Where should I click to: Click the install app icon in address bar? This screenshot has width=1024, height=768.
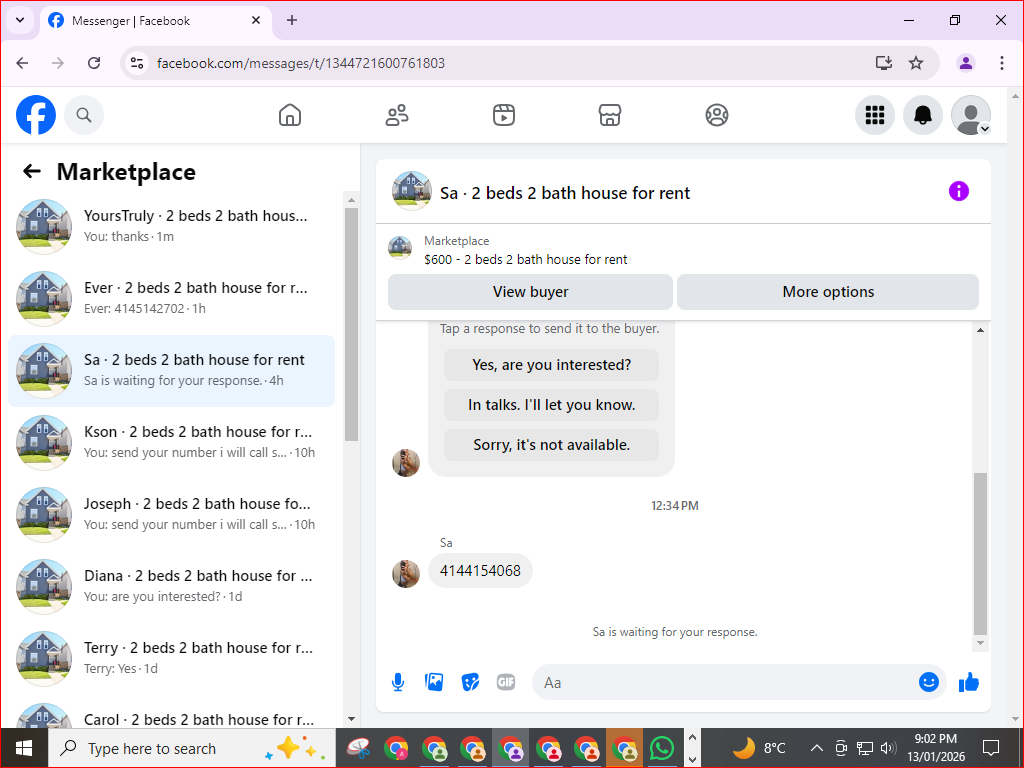pos(884,63)
